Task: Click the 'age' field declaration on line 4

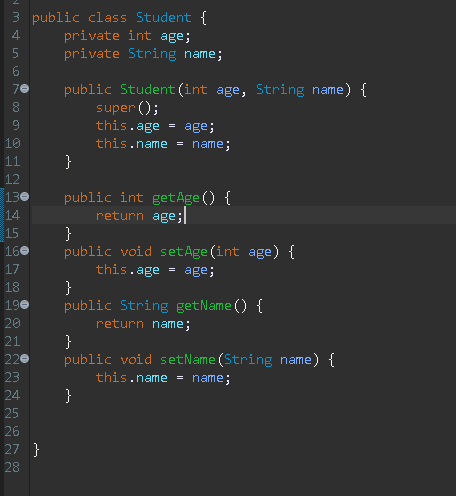Action: click(172, 36)
